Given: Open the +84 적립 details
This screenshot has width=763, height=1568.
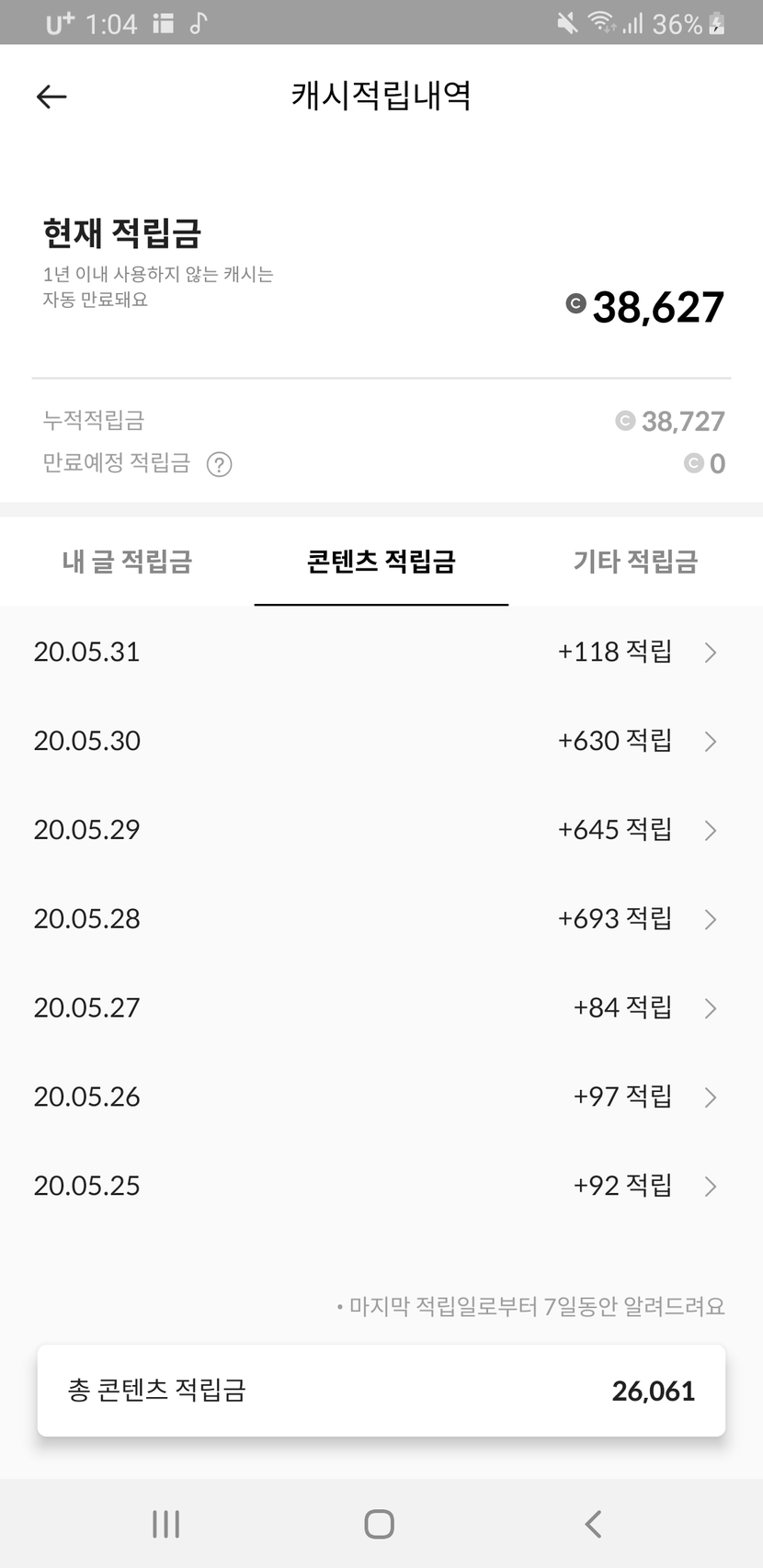Looking at the screenshot, I should (x=622, y=1008).
